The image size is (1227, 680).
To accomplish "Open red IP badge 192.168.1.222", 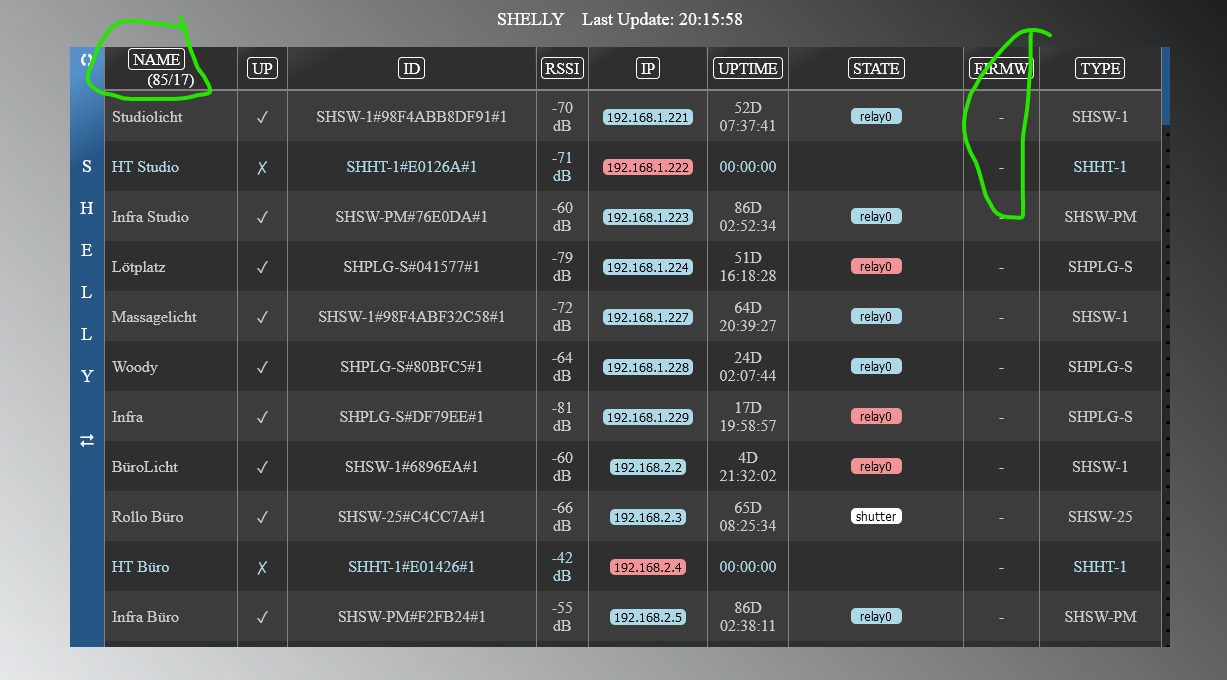I will click(x=648, y=167).
